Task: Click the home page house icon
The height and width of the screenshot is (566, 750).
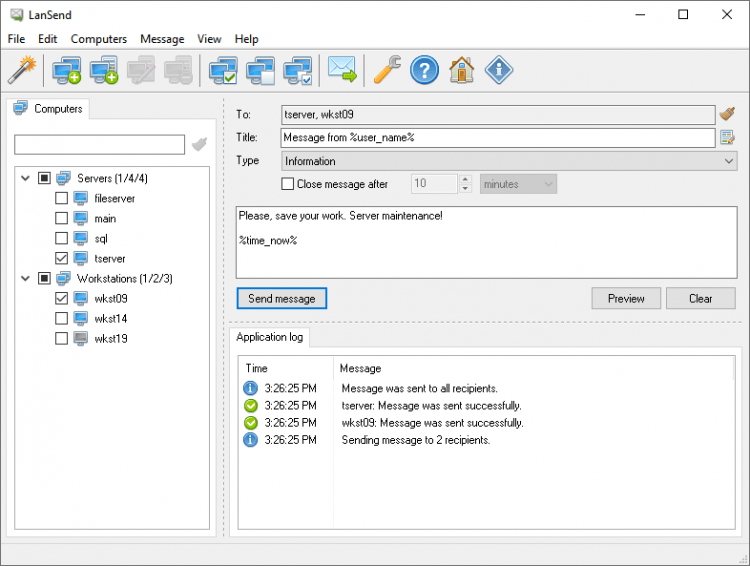Action: [x=462, y=70]
